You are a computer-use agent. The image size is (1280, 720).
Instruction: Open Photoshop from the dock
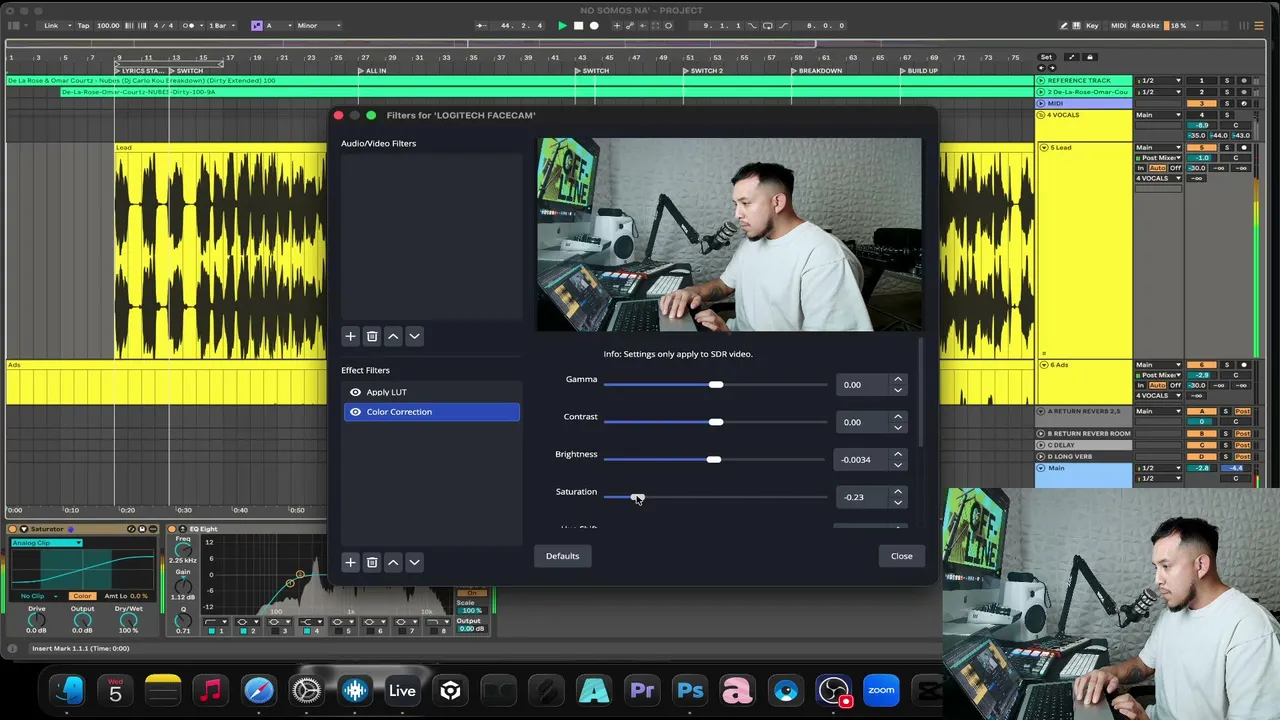click(690, 691)
